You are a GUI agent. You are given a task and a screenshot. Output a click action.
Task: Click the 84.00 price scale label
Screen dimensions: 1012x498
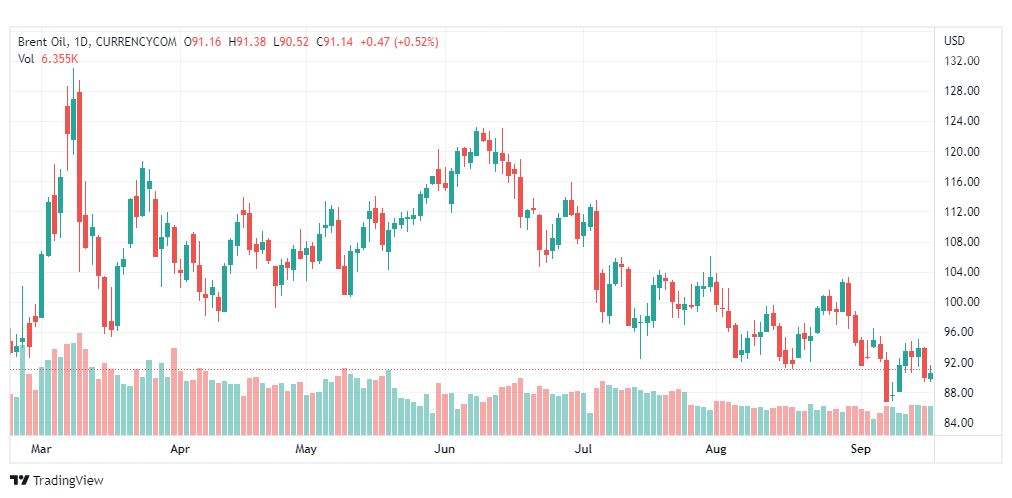(x=961, y=423)
